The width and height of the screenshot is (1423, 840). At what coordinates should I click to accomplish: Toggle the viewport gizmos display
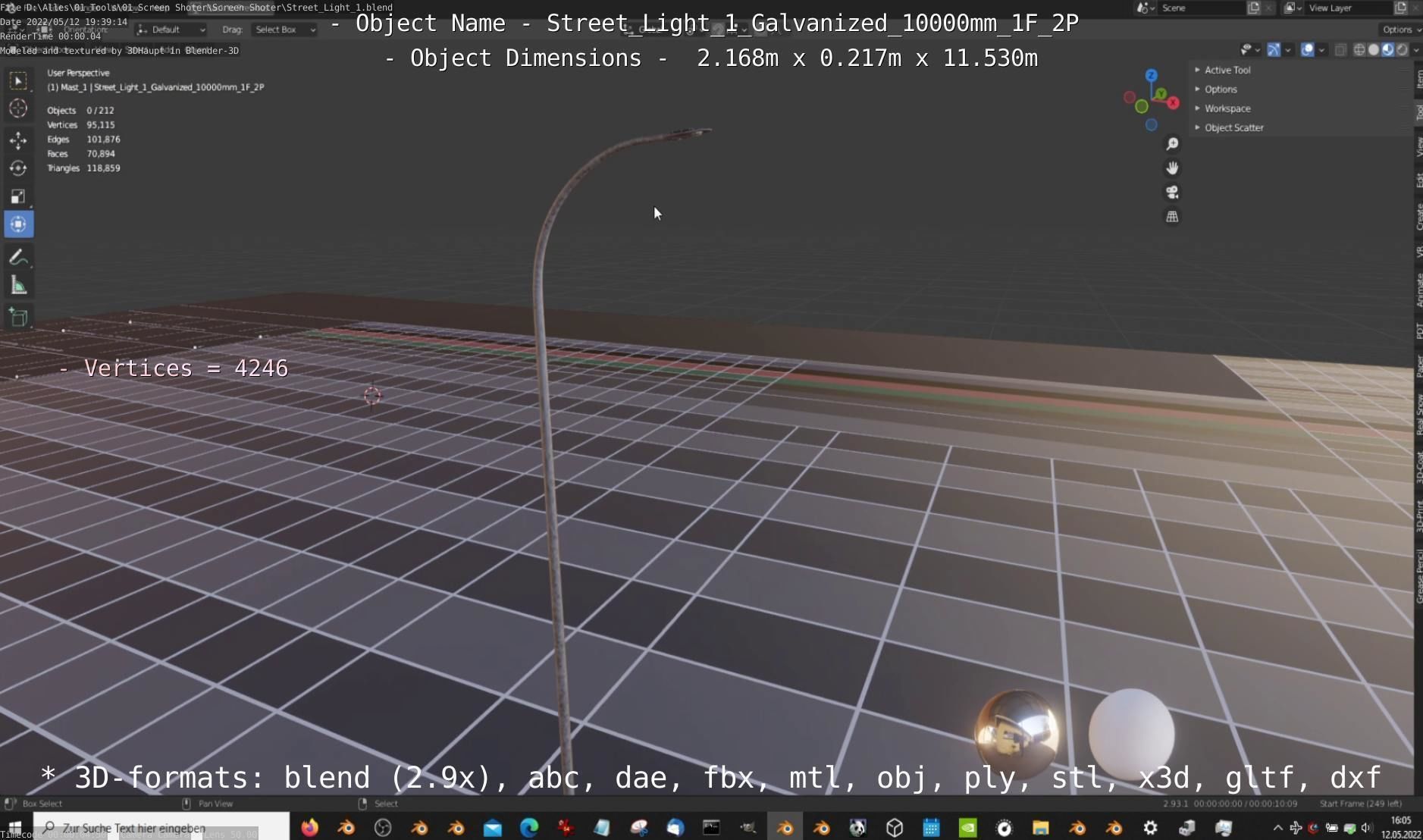pos(1274,50)
